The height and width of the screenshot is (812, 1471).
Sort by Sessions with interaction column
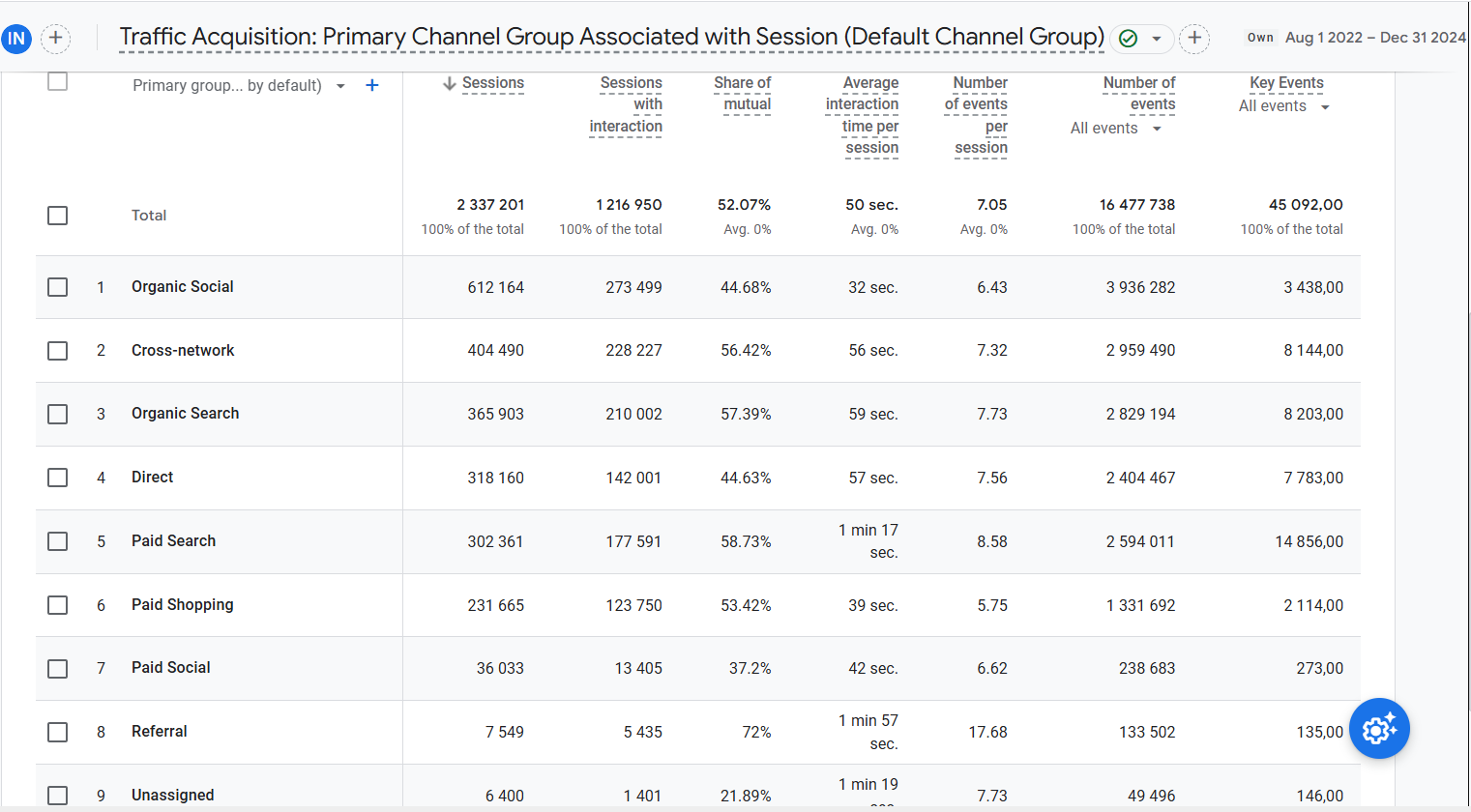click(x=626, y=104)
